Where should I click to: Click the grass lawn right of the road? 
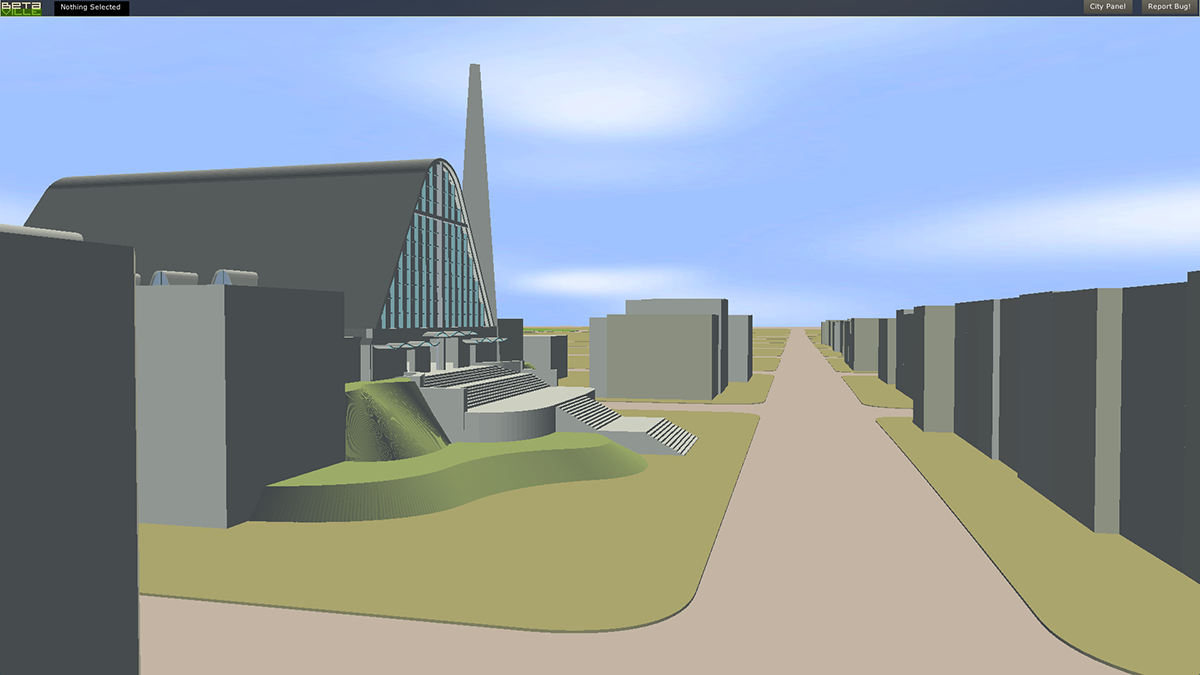click(x=1000, y=520)
